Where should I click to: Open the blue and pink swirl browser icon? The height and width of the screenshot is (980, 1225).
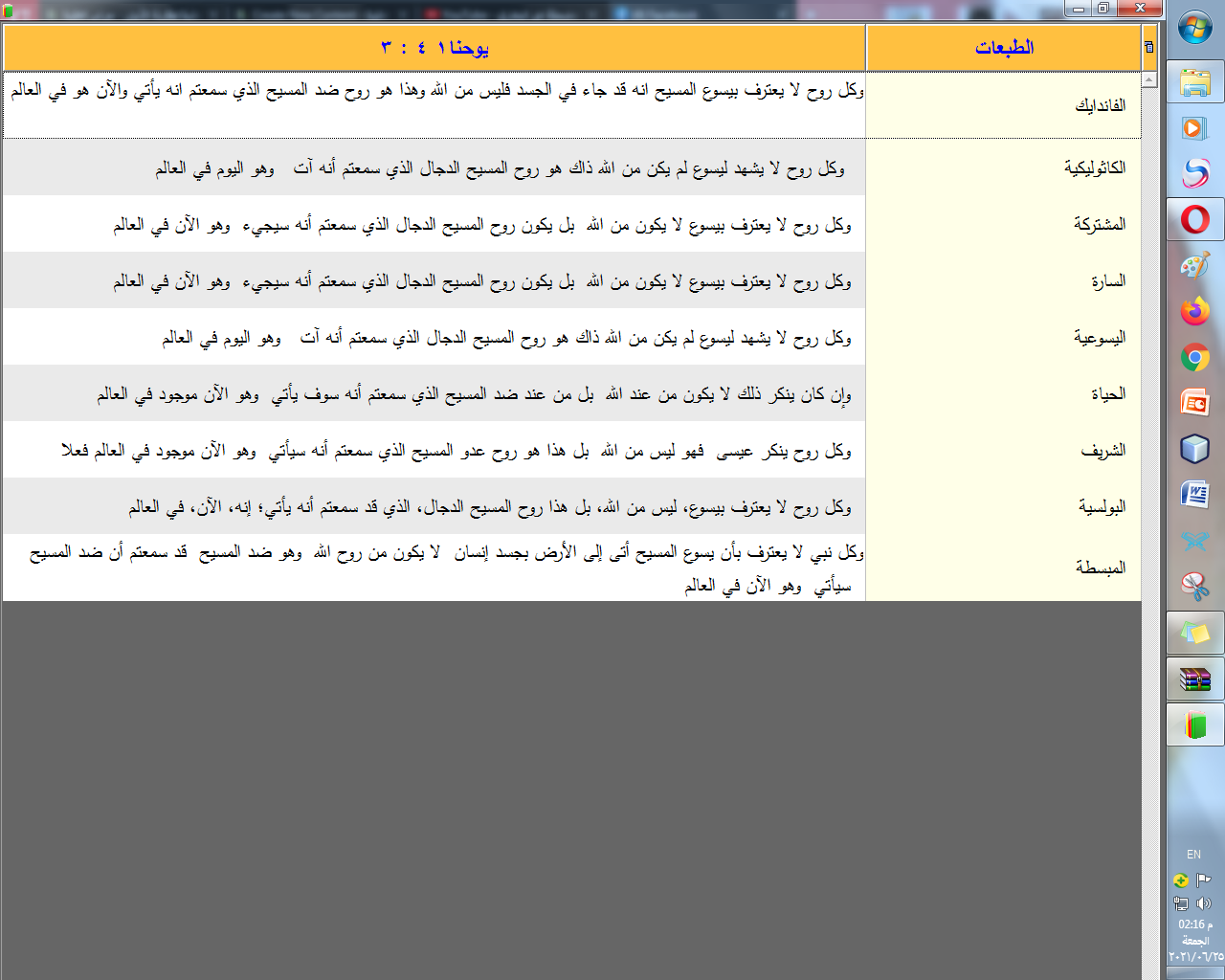[x=1195, y=173]
